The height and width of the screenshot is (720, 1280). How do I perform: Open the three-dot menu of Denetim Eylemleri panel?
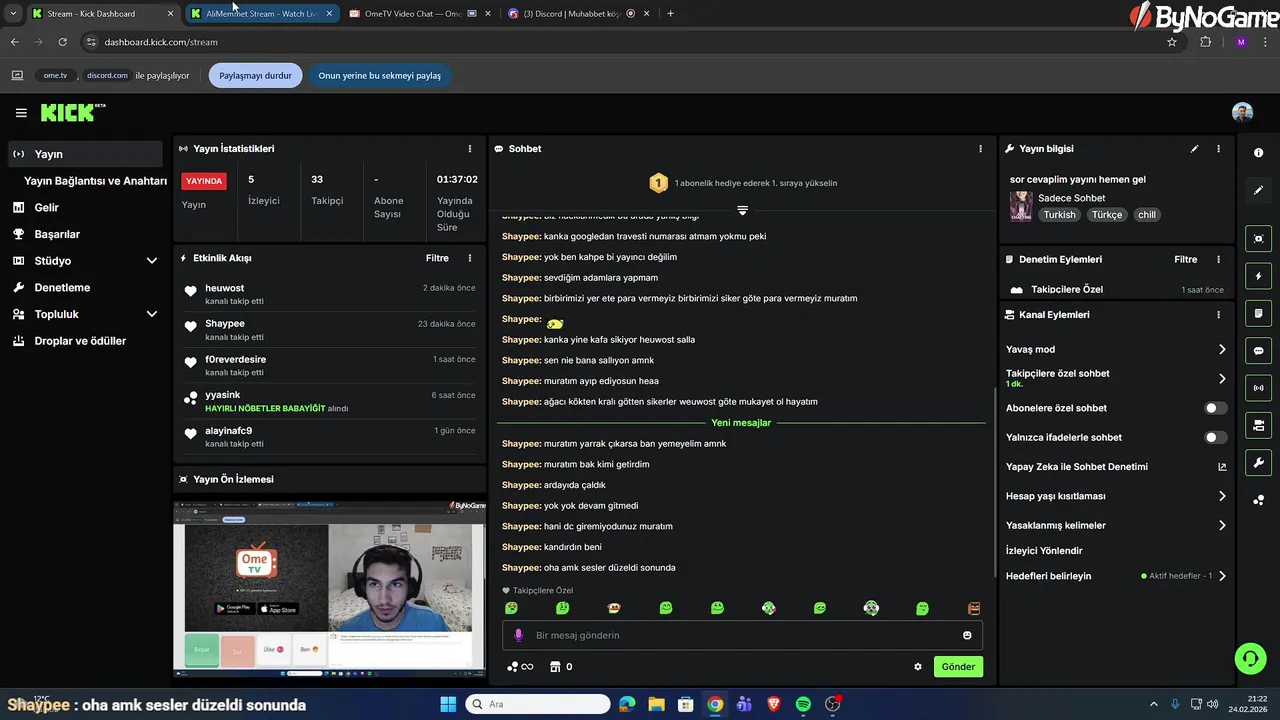click(x=1218, y=259)
